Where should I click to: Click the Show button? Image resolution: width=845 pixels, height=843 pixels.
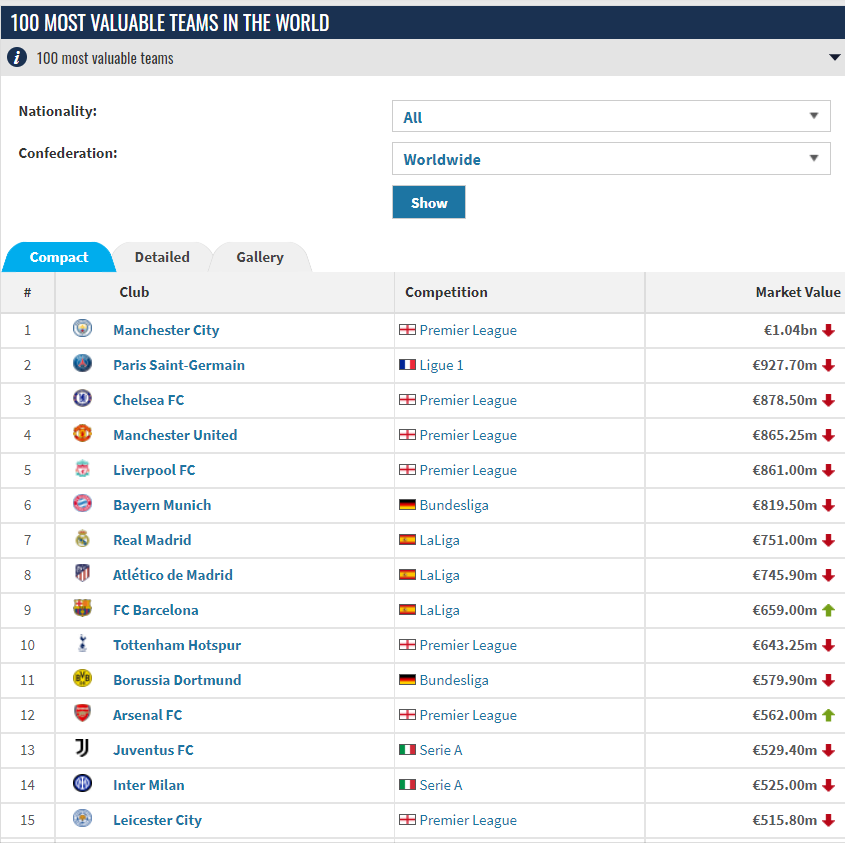[x=428, y=202]
